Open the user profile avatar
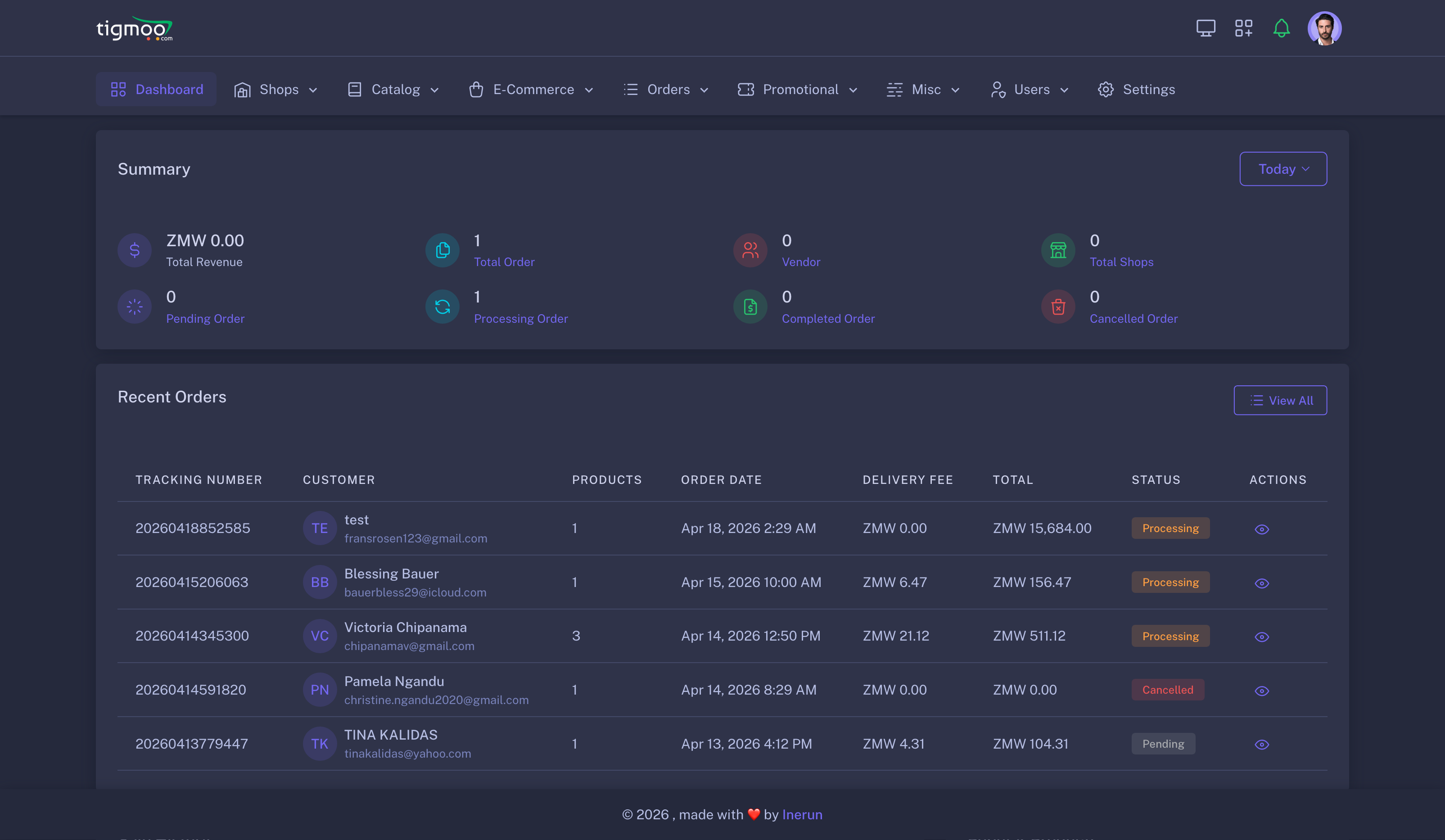Screen dimensions: 1445x840 1324,28
